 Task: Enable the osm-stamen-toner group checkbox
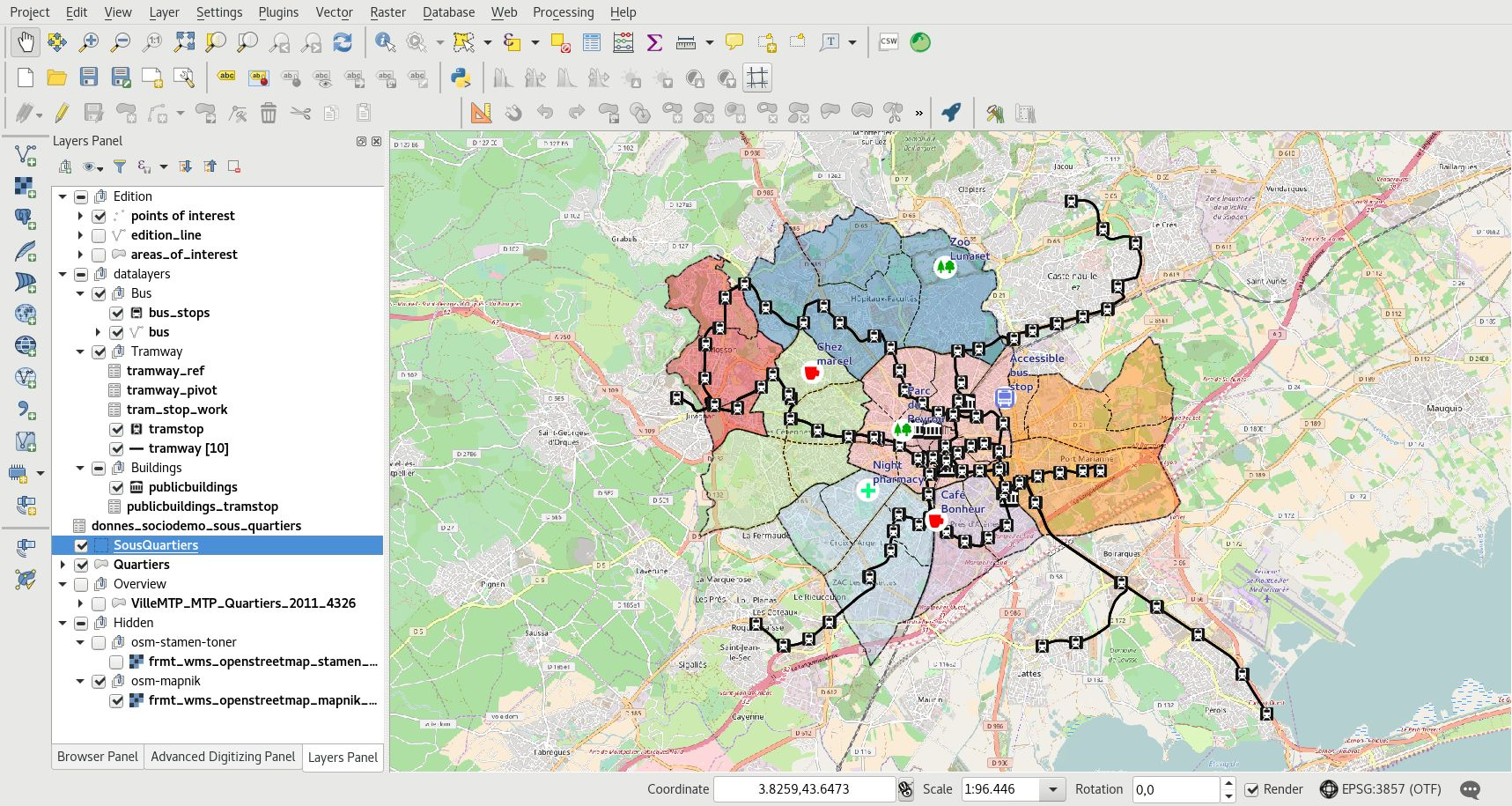[x=99, y=642]
